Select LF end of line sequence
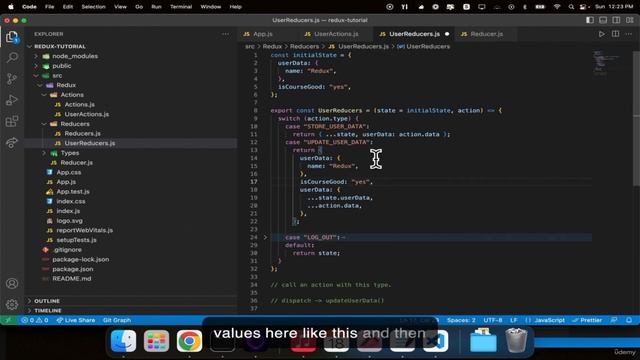Screen dimensions: 640x360 point(513,320)
